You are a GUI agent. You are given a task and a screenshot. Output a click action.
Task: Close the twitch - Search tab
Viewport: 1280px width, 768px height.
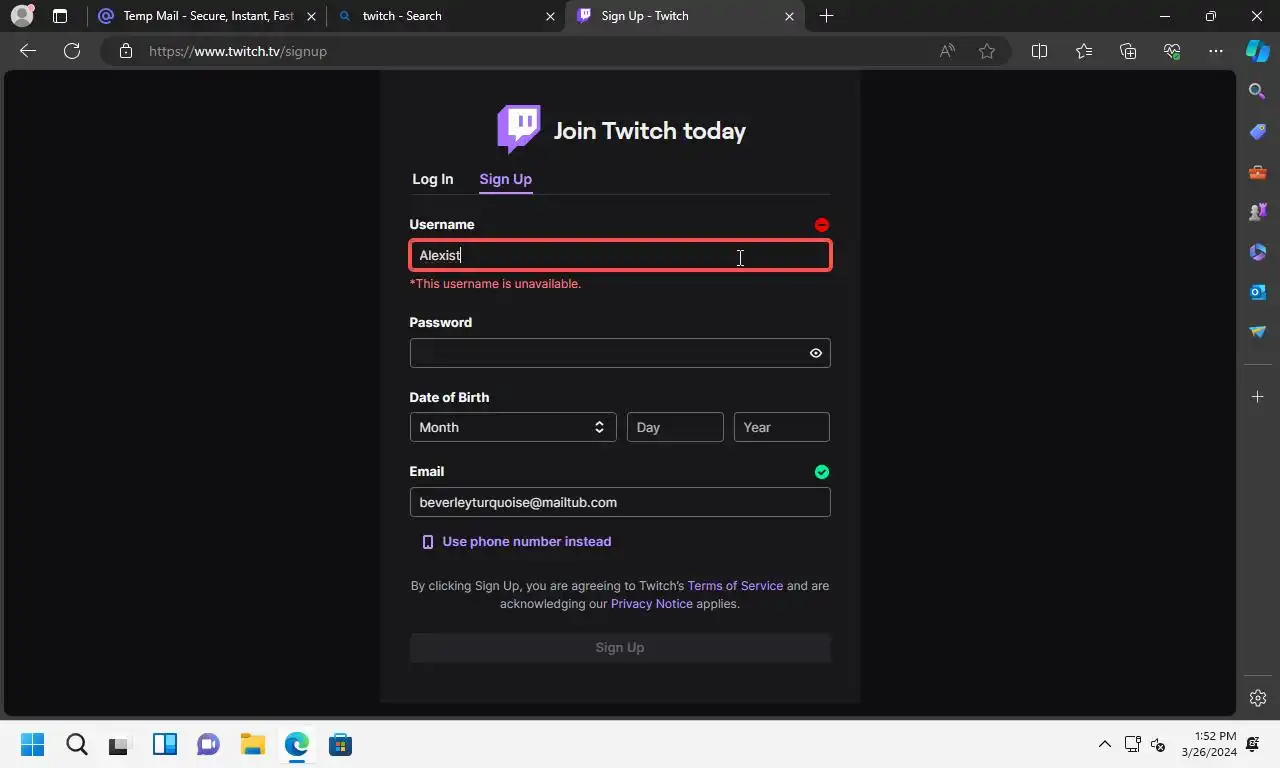point(550,16)
